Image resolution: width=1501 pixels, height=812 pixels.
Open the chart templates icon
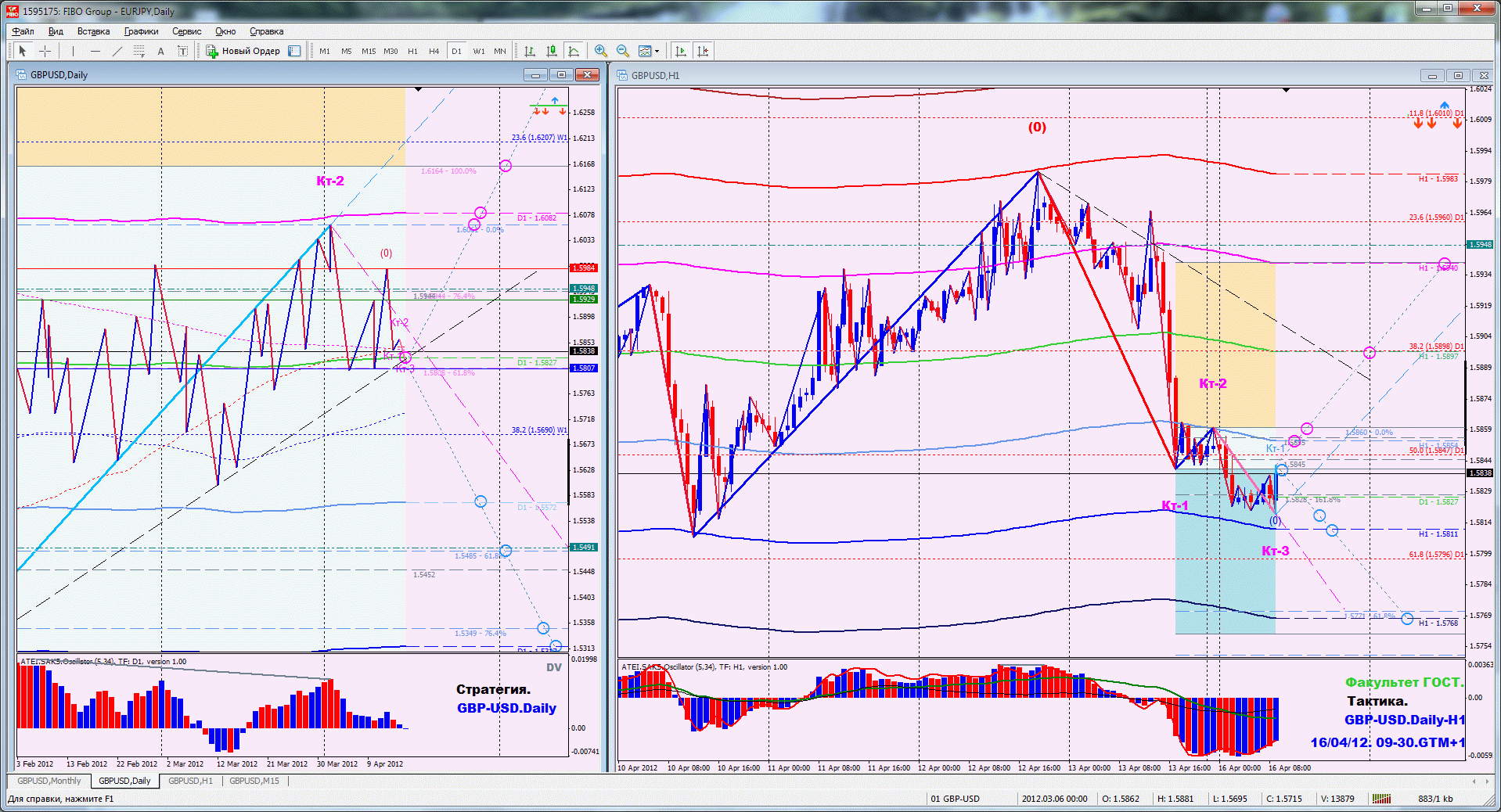click(645, 51)
